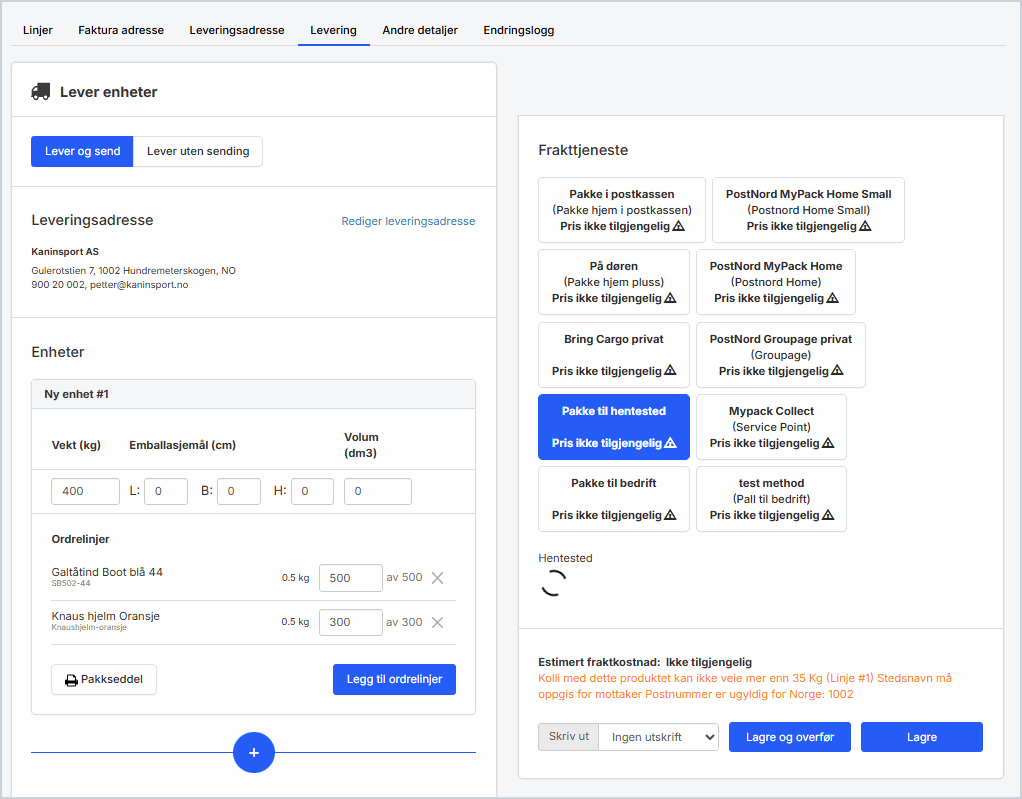Click warning icon on Pakke i postkassen
This screenshot has height=799, width=1022.
pyautogui.click(x=679, y=227)
